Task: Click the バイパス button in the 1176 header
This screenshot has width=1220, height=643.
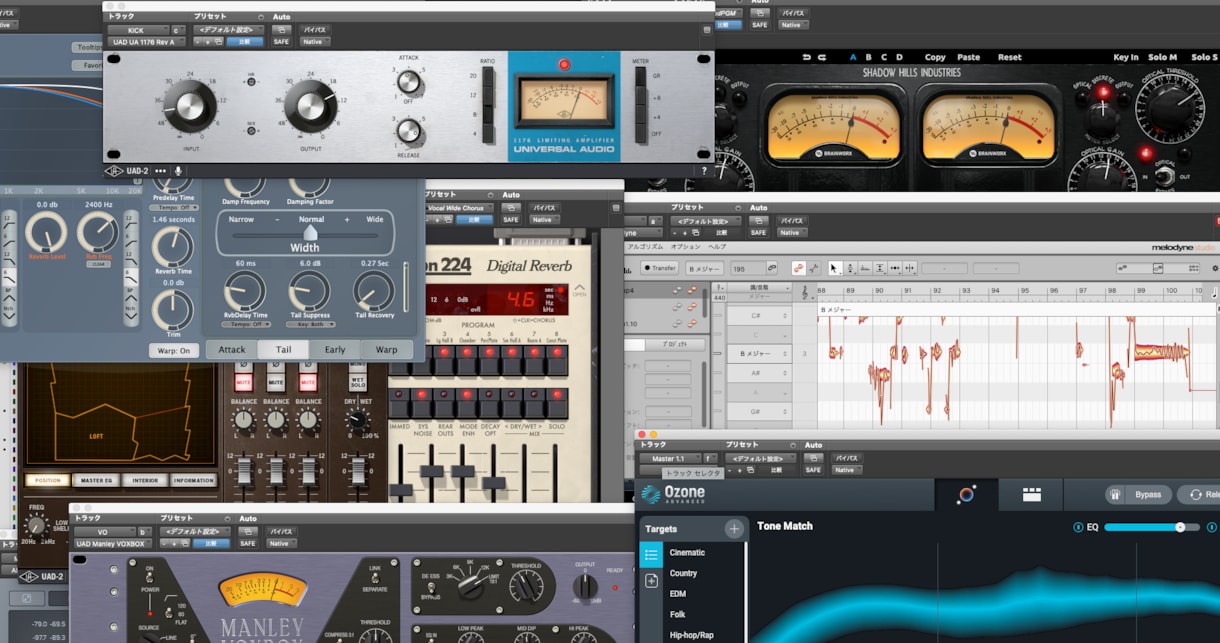Action: pyautogui.click(x=315, y=30)
